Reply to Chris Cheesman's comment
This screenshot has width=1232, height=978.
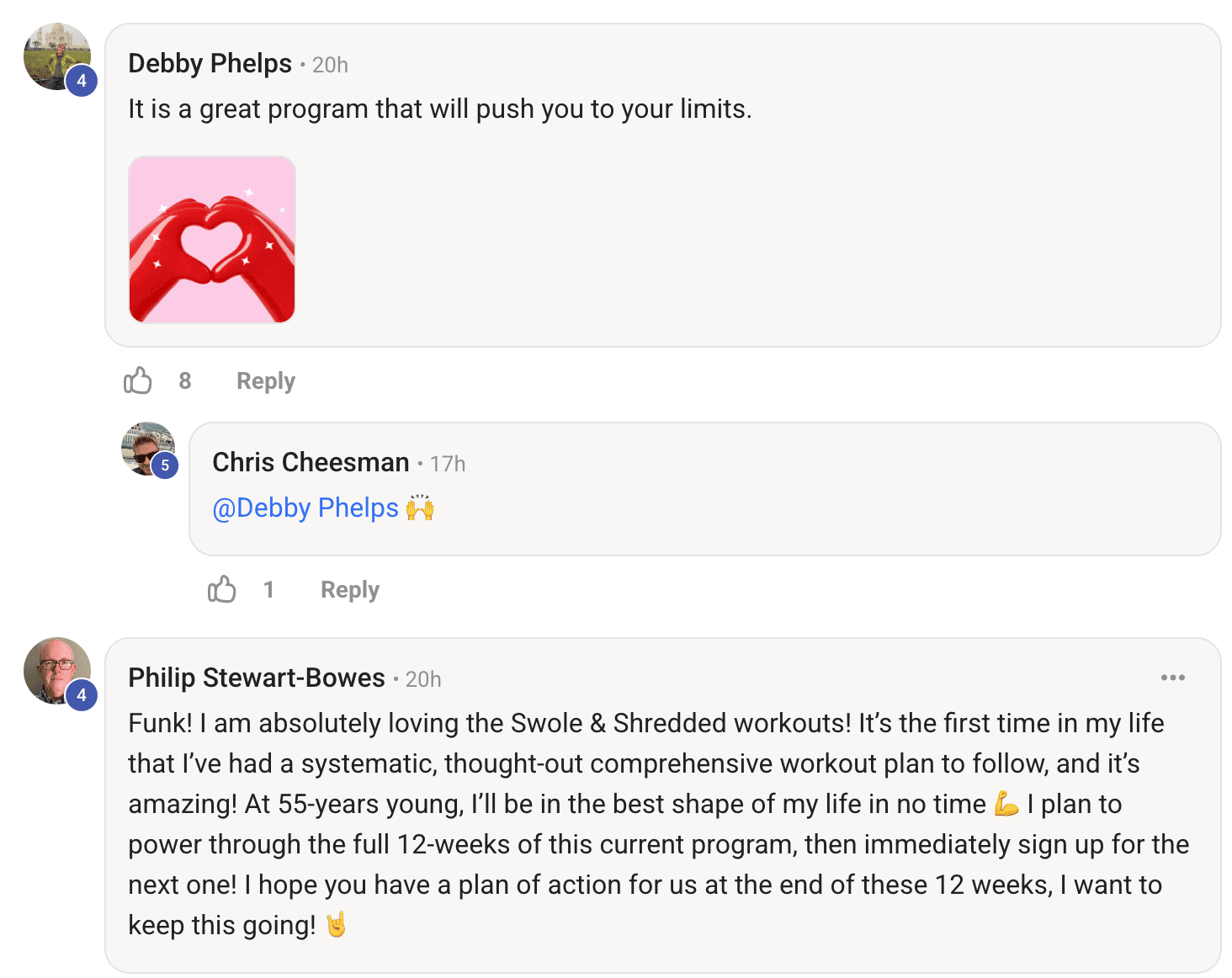coord(349,590)
